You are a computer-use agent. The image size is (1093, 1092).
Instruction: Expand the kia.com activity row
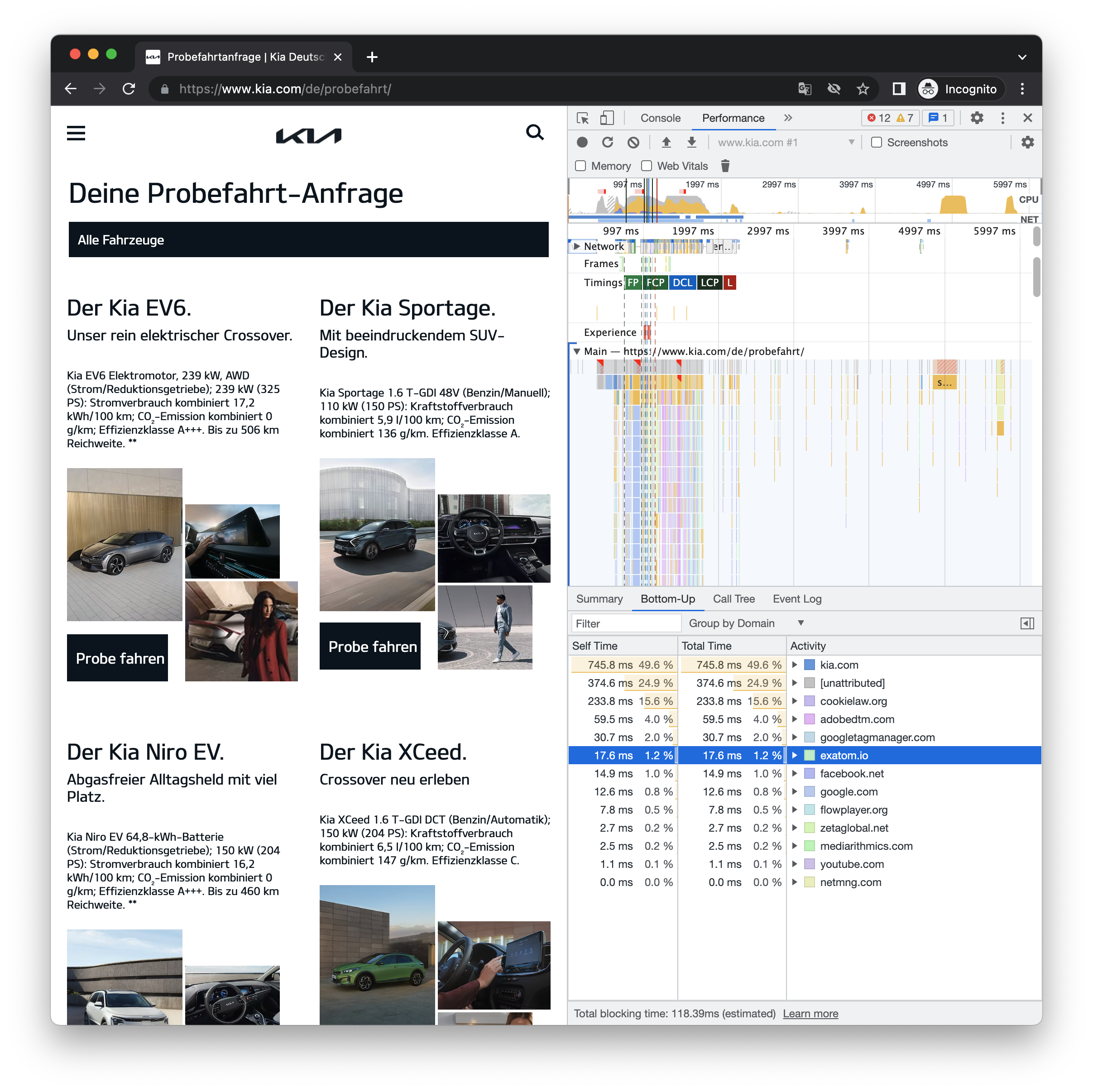pyautogui.click(x=794, y=665)
